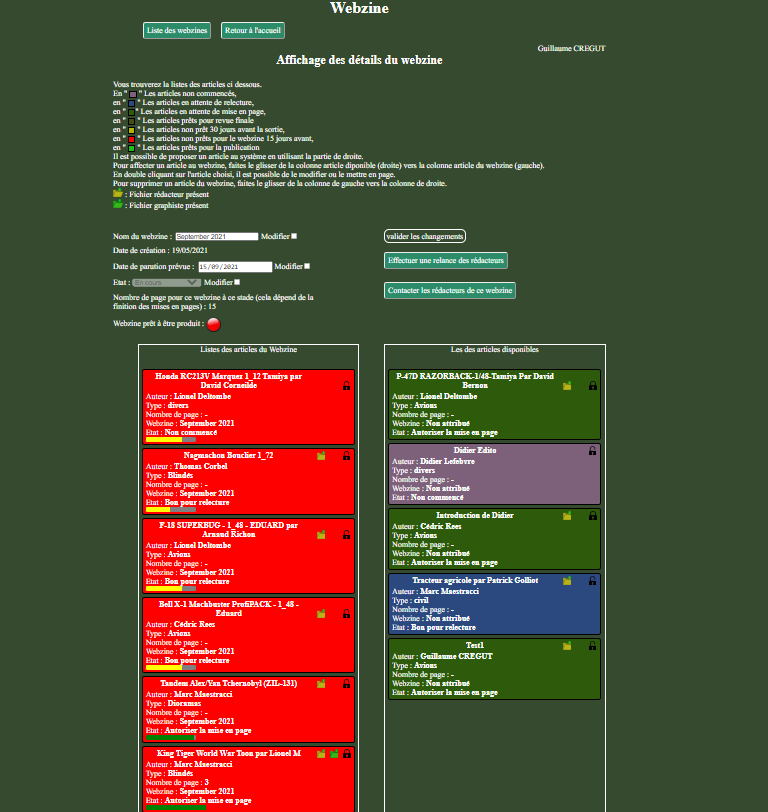Open writer file folder on Tandem Alex/Yan Tchernobyl

[x=321, y=684]
